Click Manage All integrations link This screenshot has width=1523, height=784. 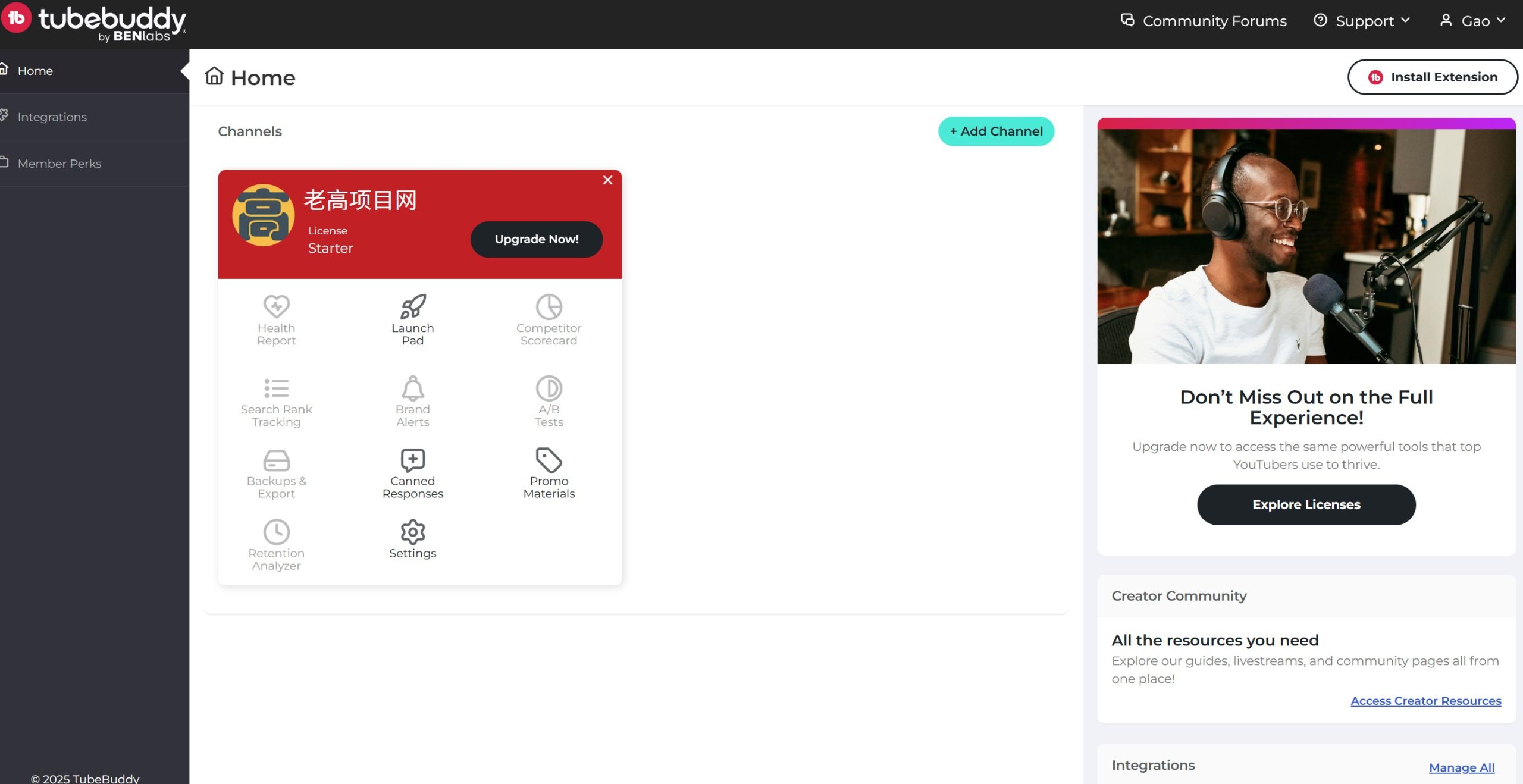[1461, 767]
